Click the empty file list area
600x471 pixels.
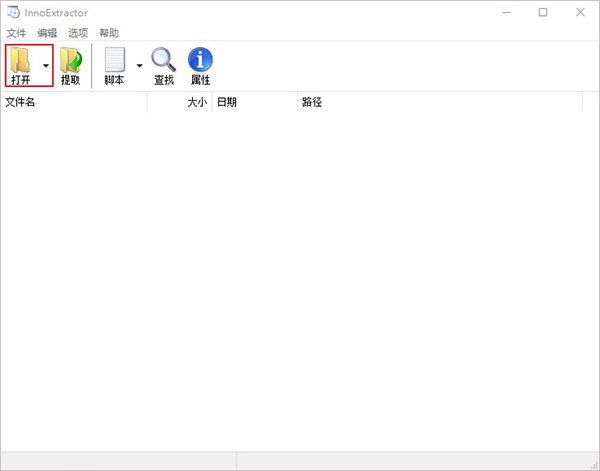point(300,281)
